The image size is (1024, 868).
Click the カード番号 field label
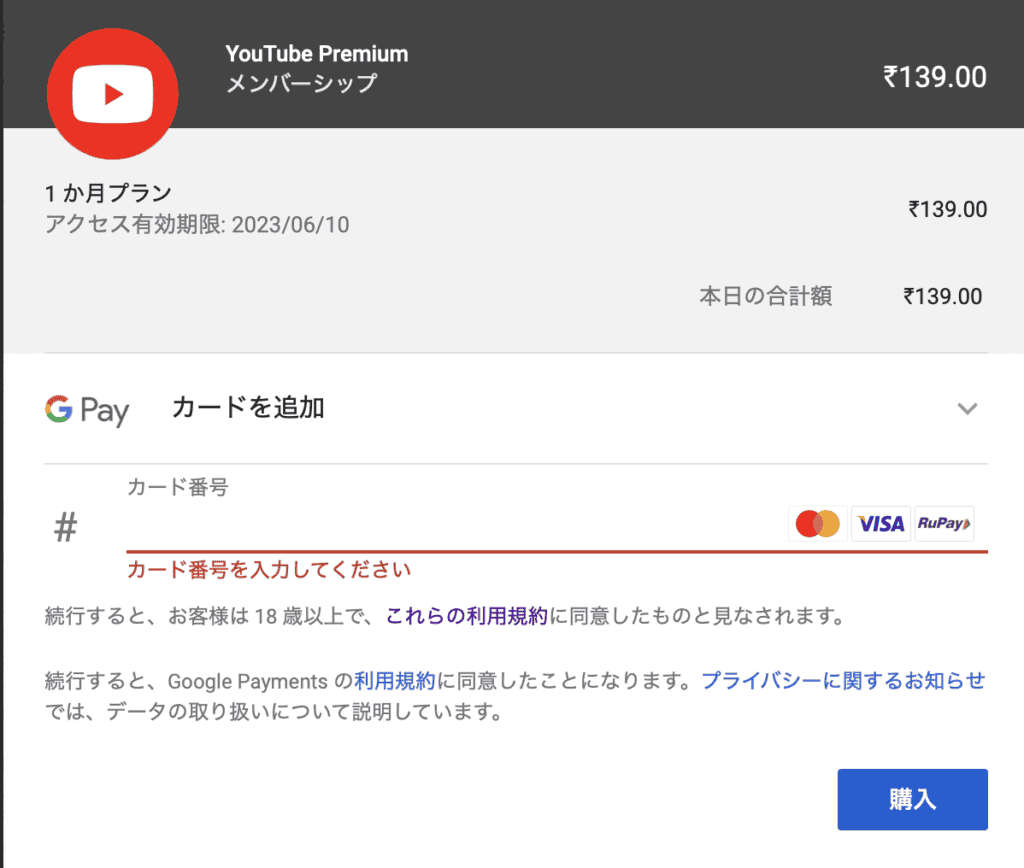[x=178, y=487]
